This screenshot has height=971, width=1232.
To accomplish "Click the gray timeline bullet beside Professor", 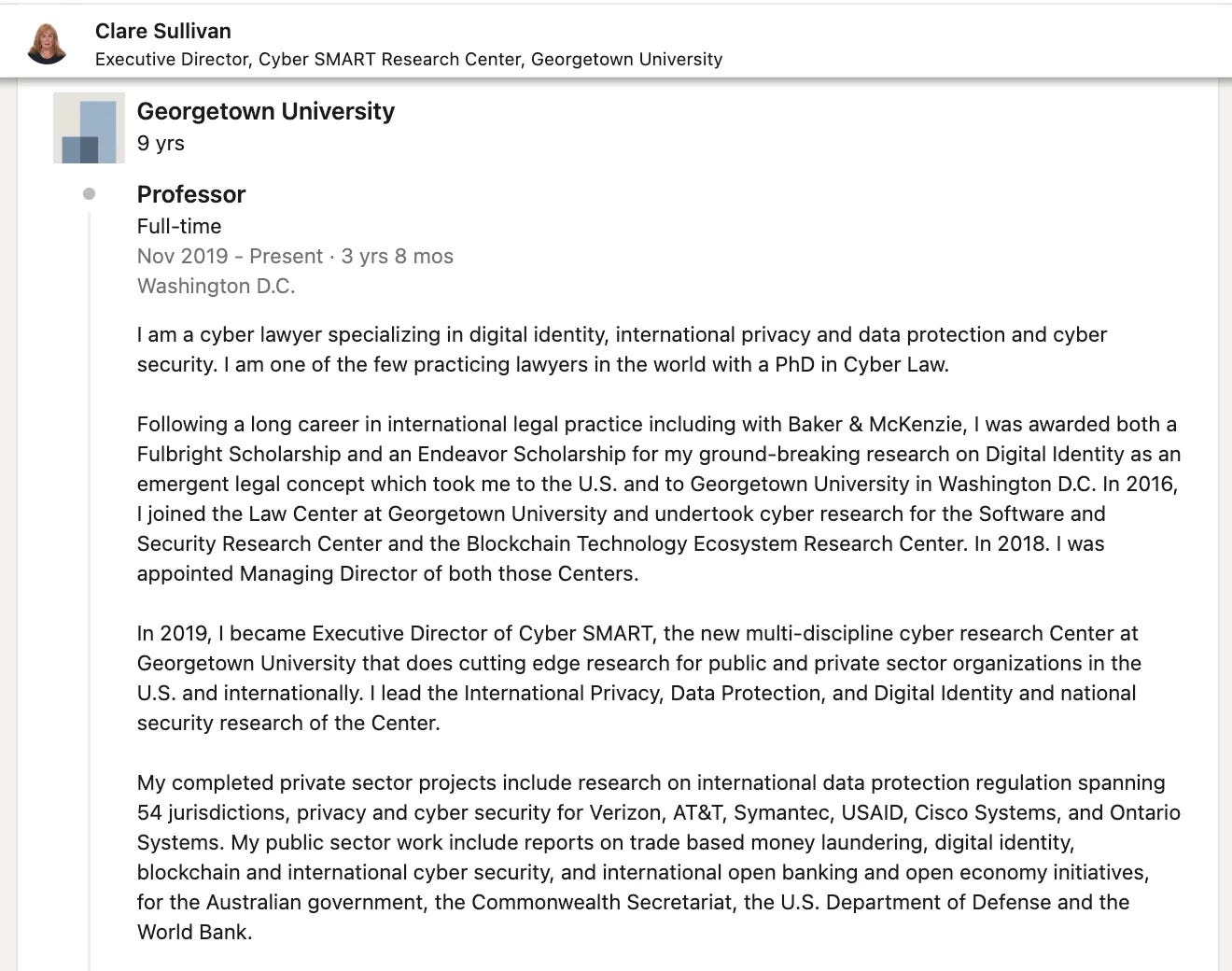I will coord(89,194).
